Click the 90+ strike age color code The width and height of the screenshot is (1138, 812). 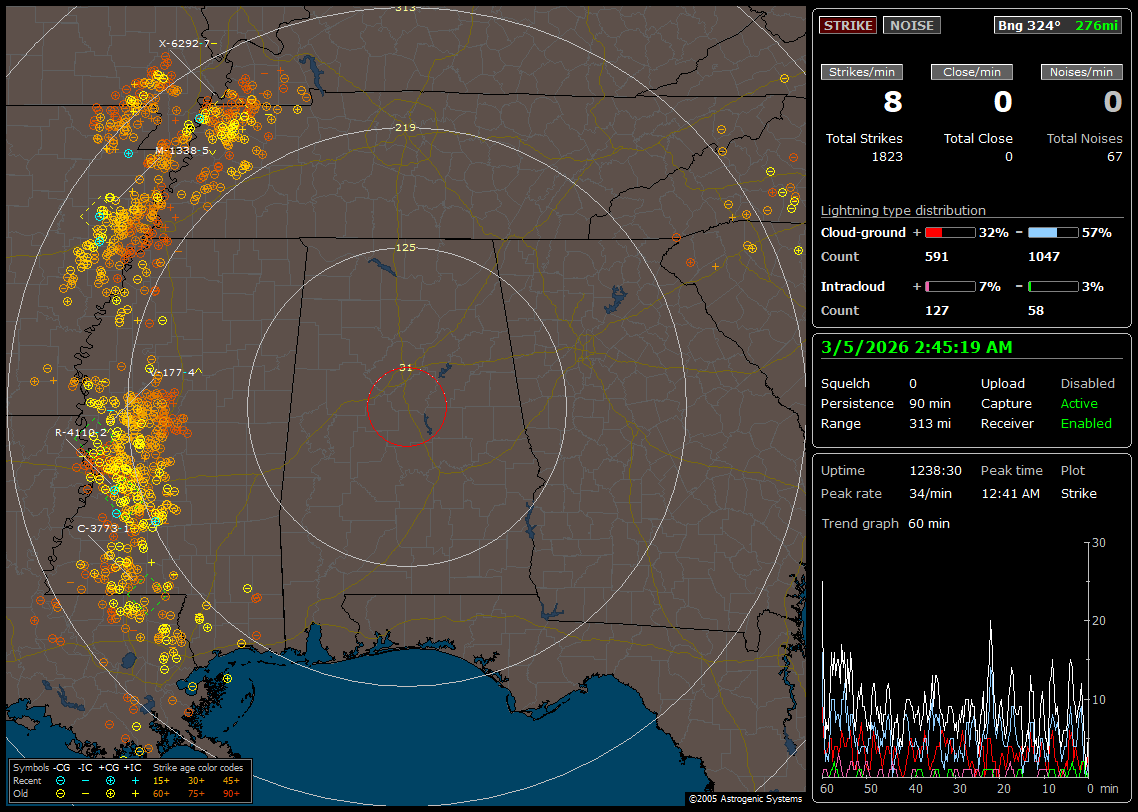(230, 793)
